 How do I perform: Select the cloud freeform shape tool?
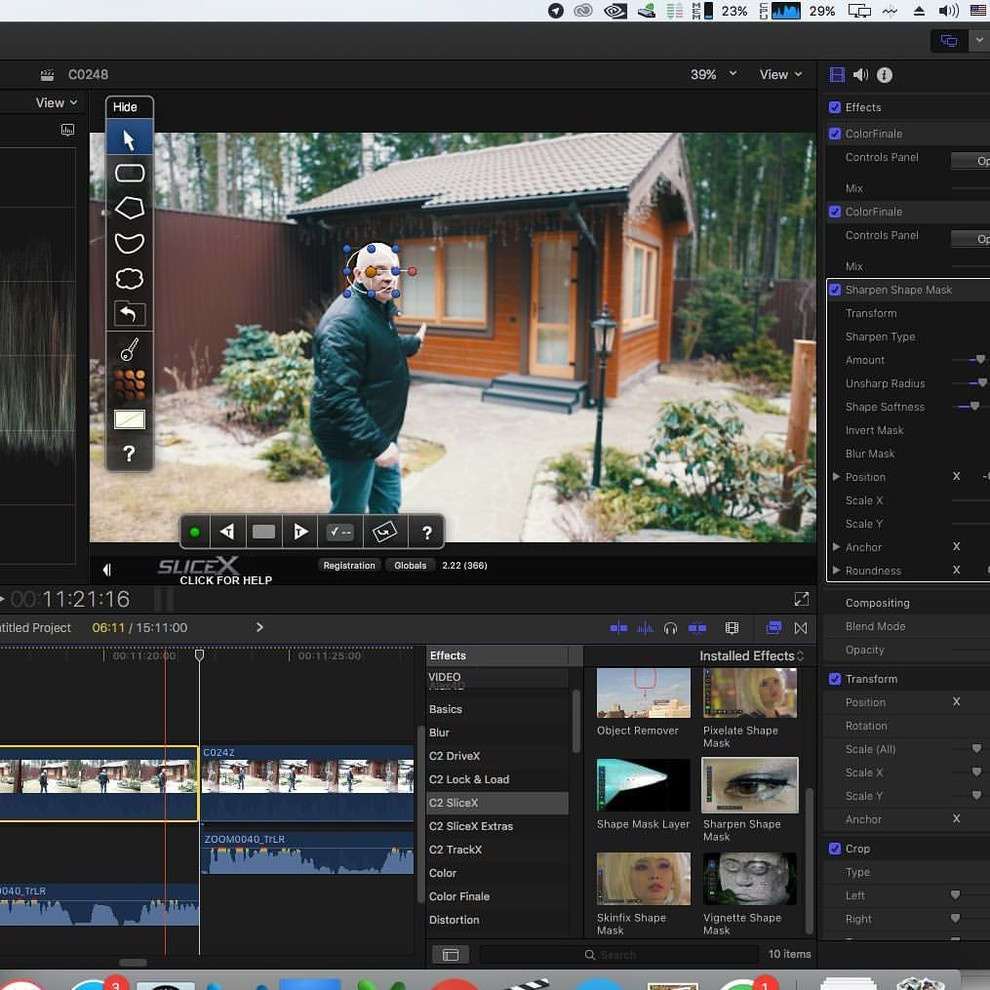(129, 278)
